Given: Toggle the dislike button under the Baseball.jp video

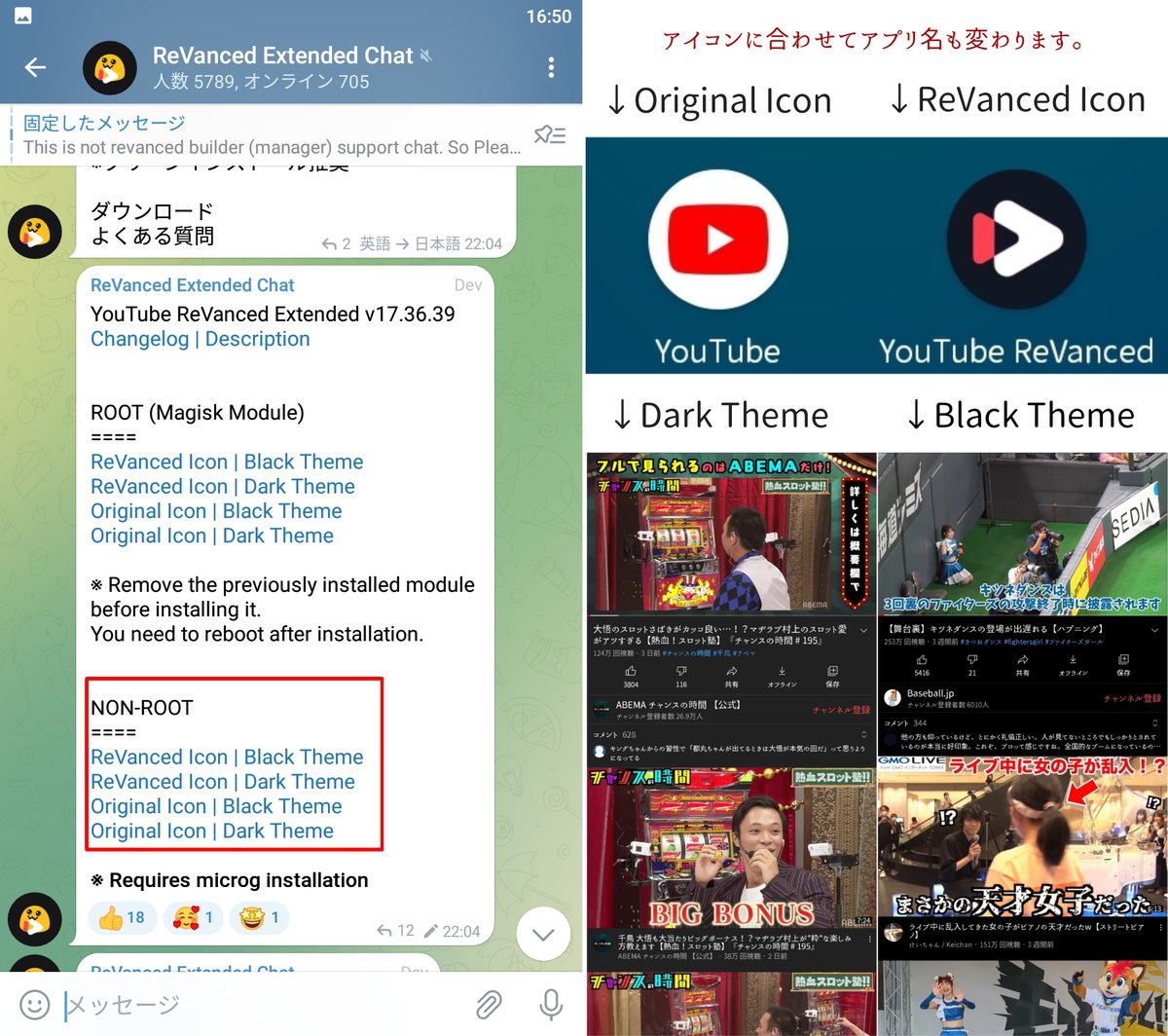Looking at the screenshot, I should point(971,658).
